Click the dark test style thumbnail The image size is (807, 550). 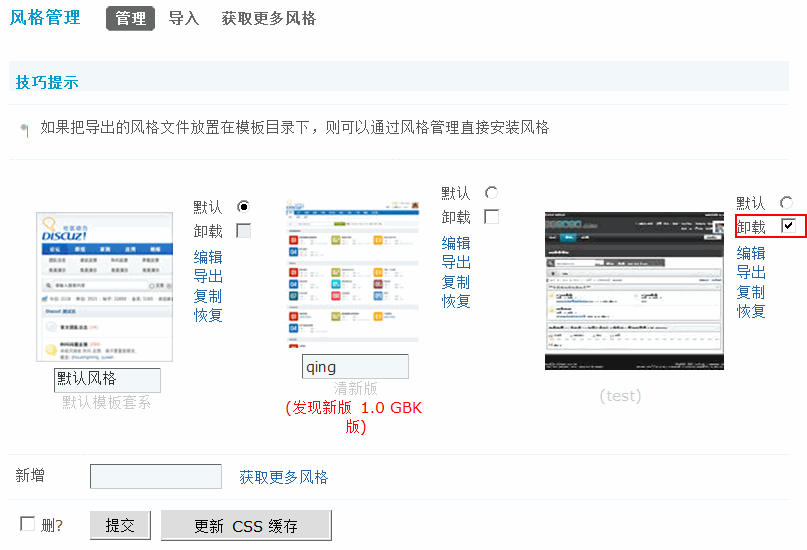click(x=633, y=291)
